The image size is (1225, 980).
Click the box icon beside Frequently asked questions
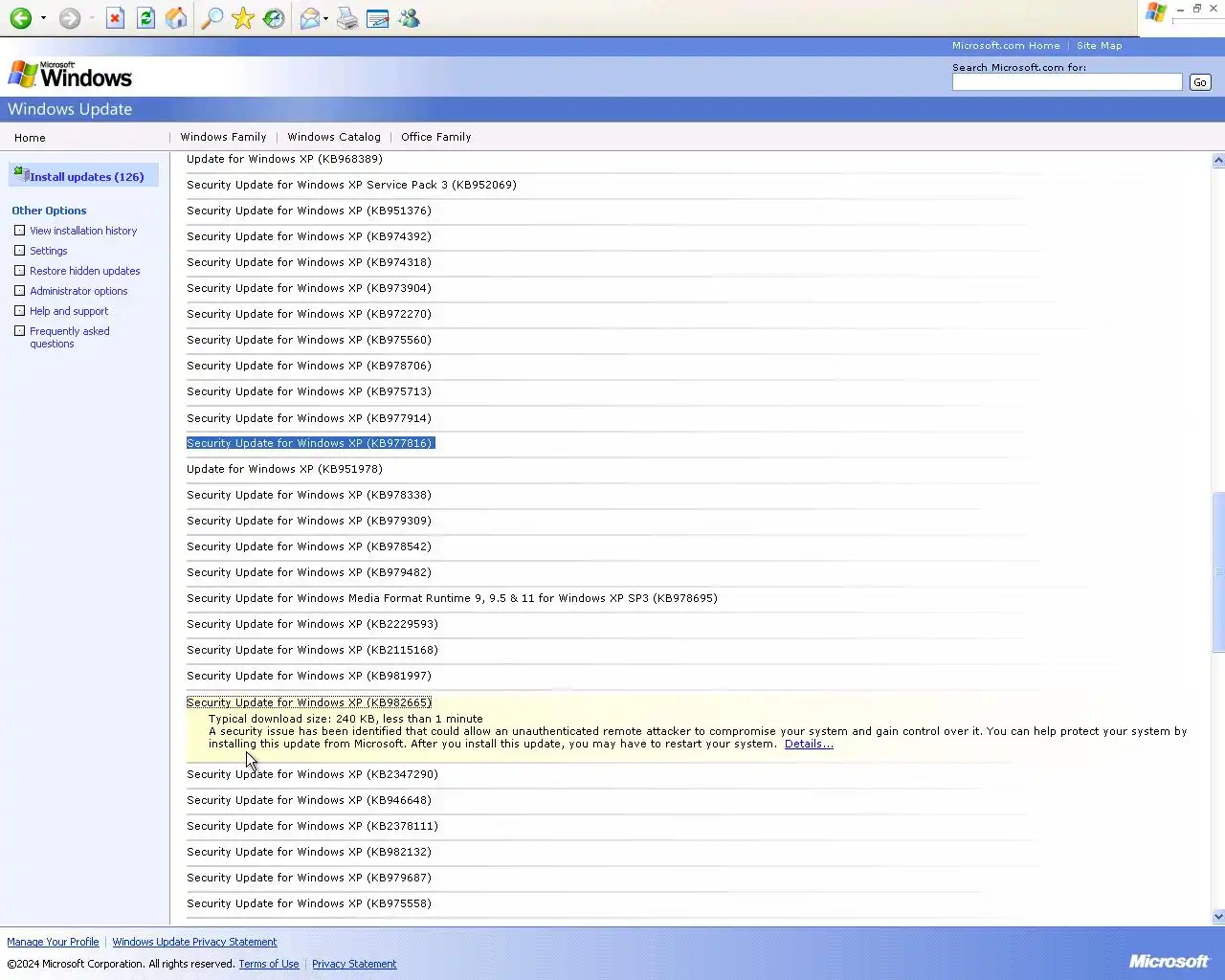pos(19,331)
